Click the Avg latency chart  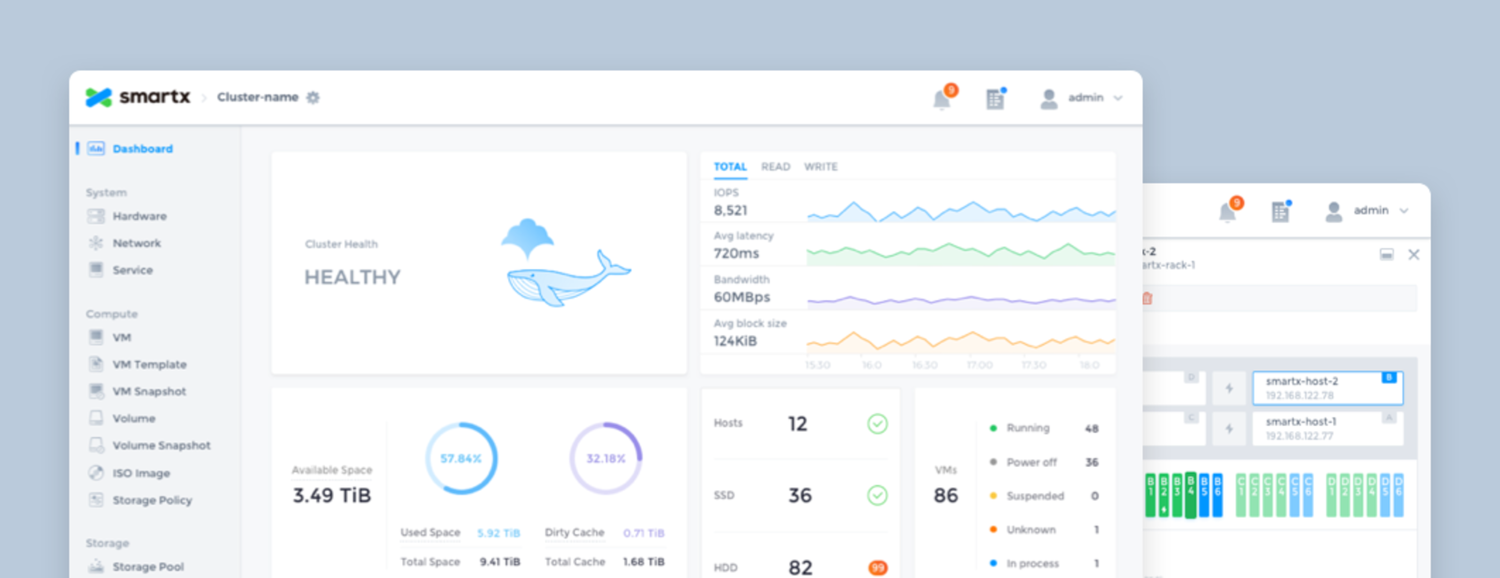click(961, 253)
